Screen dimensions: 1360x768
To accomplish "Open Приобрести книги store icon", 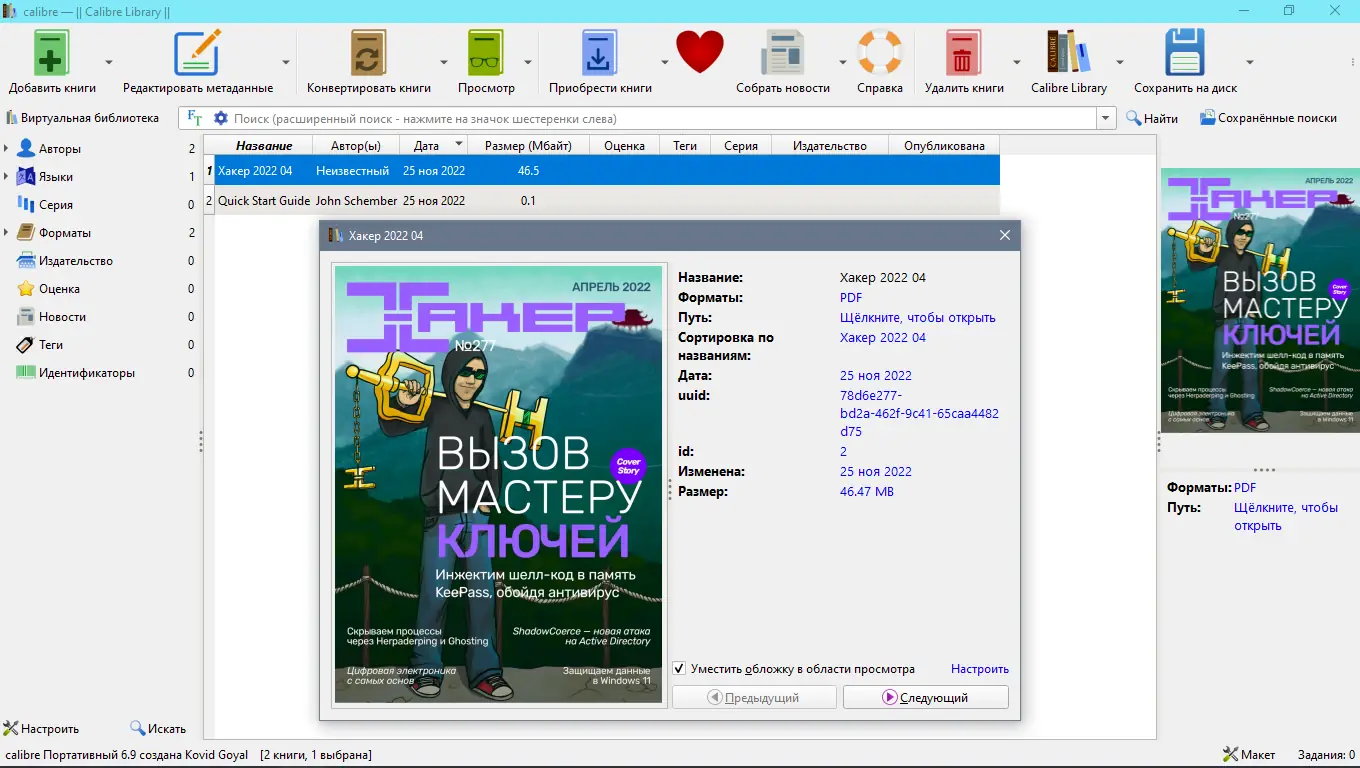I will pyautogui.click(x=600, y=52).
